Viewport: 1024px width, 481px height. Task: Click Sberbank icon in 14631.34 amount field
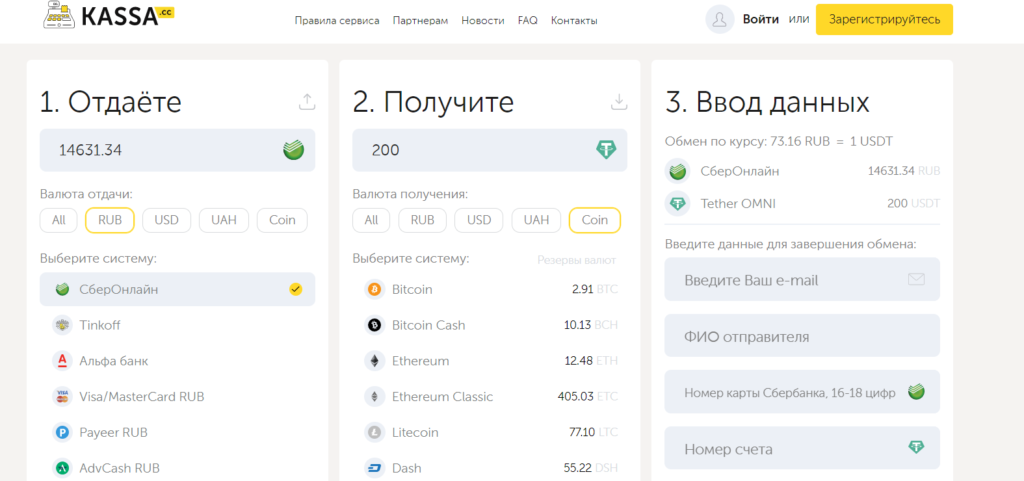(293, 150)
